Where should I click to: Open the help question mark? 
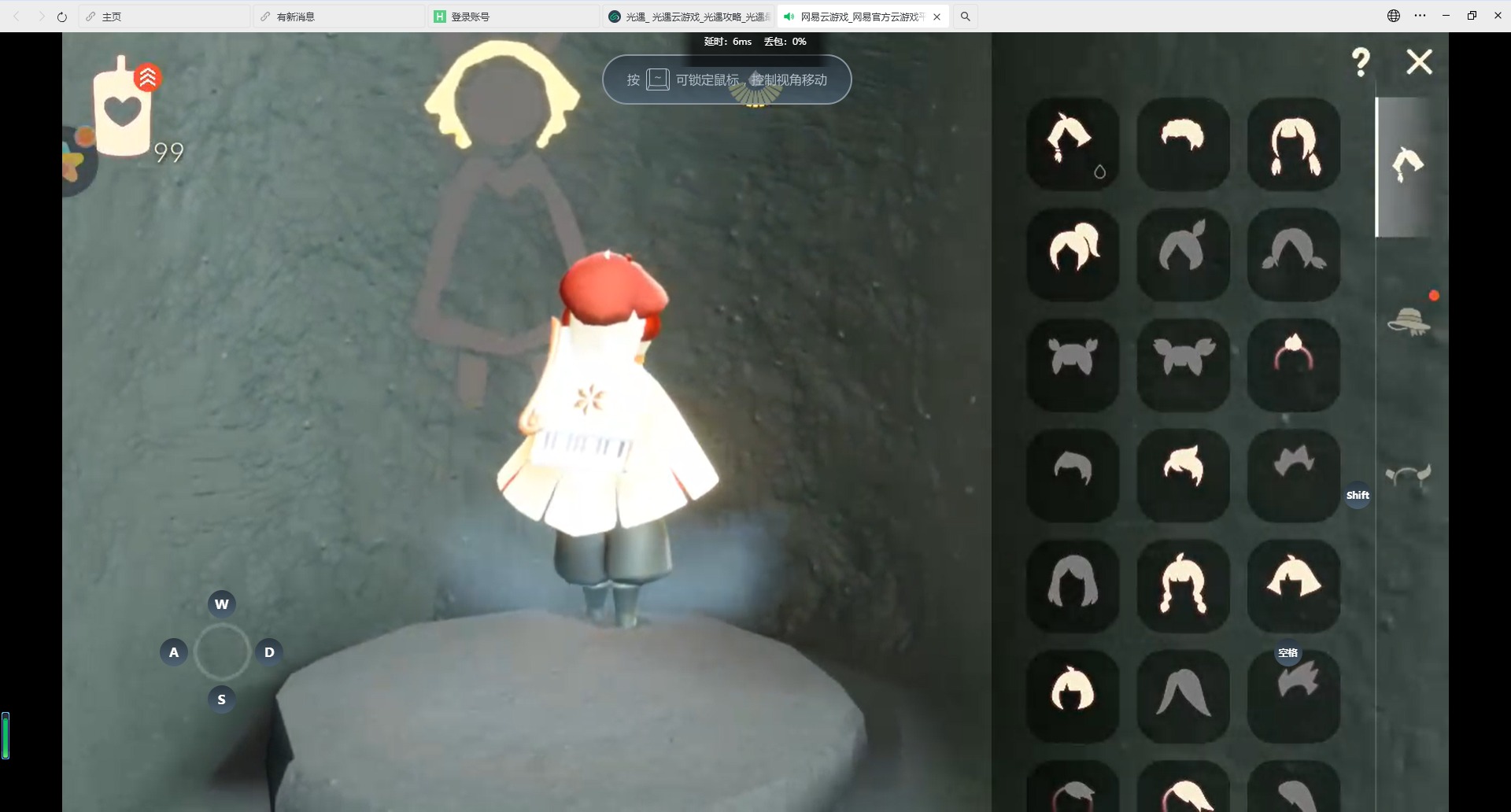1361,62
